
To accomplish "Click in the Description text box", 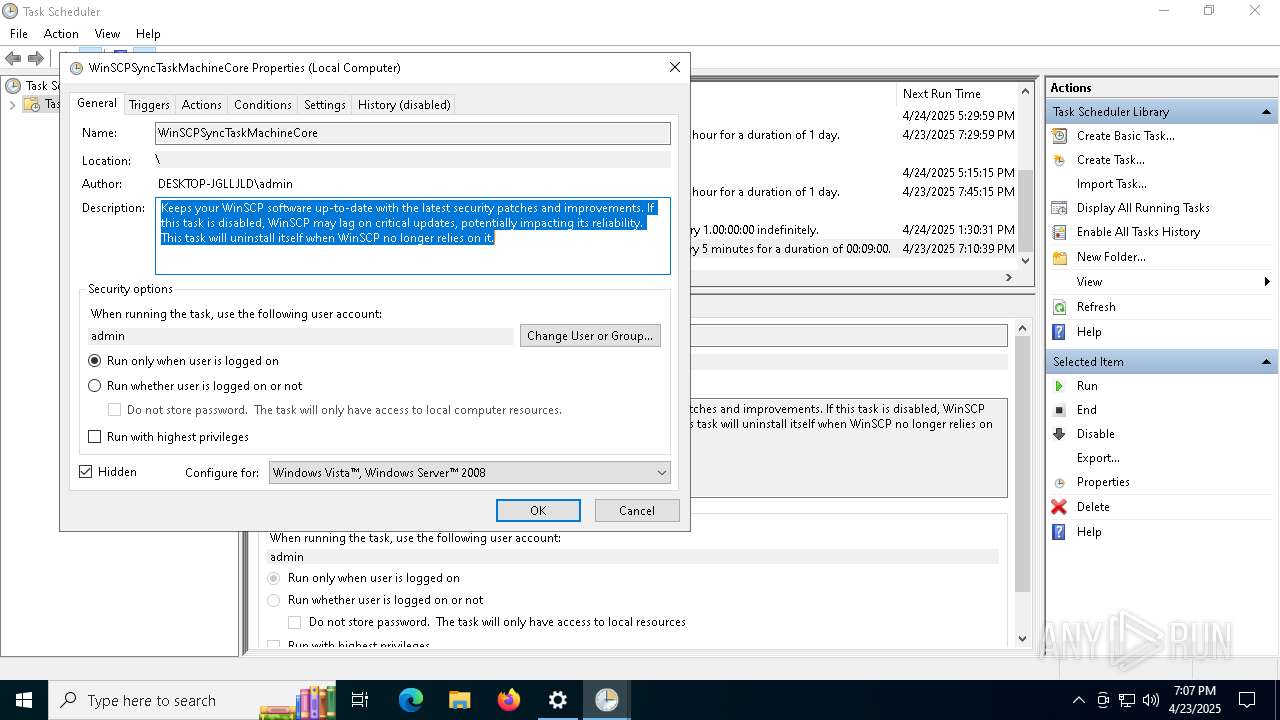I will [x=413, y=236].
